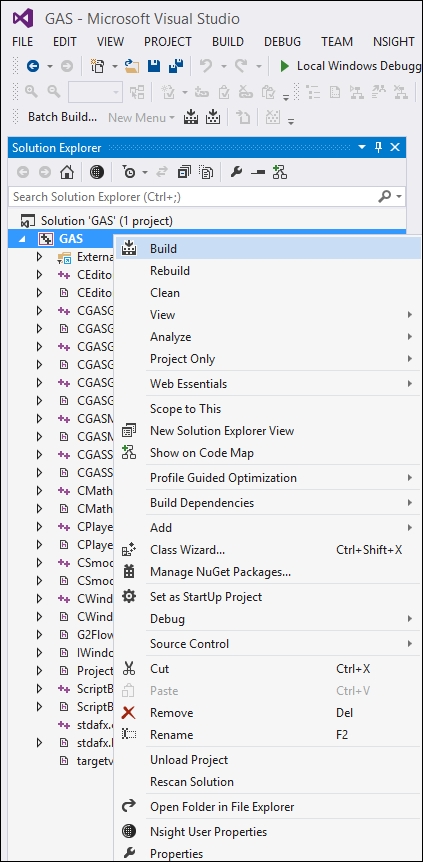Click the Collapse All icon in Solution Explorer
423x862 pixels.
point(184,173)
